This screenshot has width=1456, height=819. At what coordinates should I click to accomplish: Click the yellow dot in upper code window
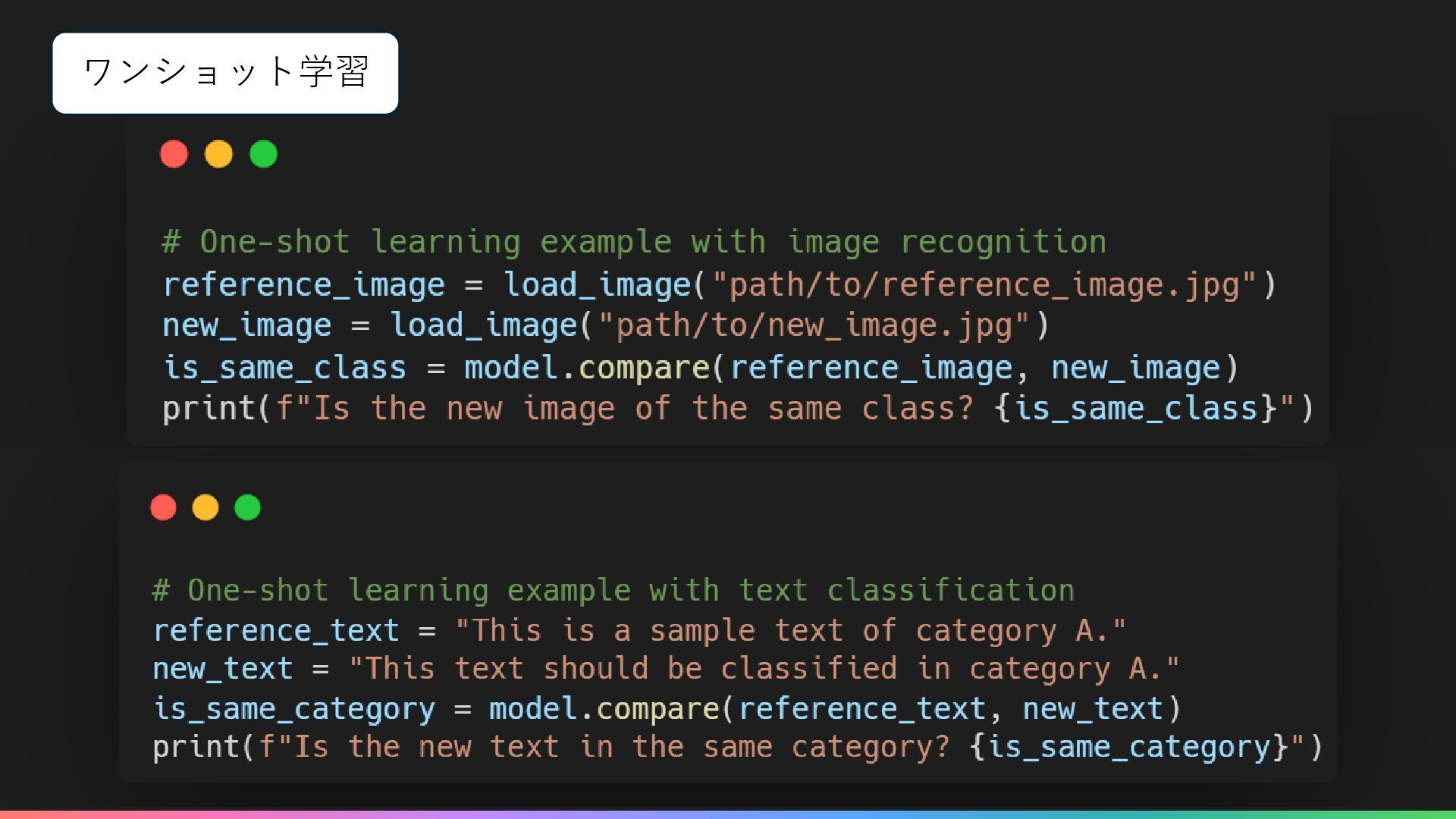[x=218, y=154]
